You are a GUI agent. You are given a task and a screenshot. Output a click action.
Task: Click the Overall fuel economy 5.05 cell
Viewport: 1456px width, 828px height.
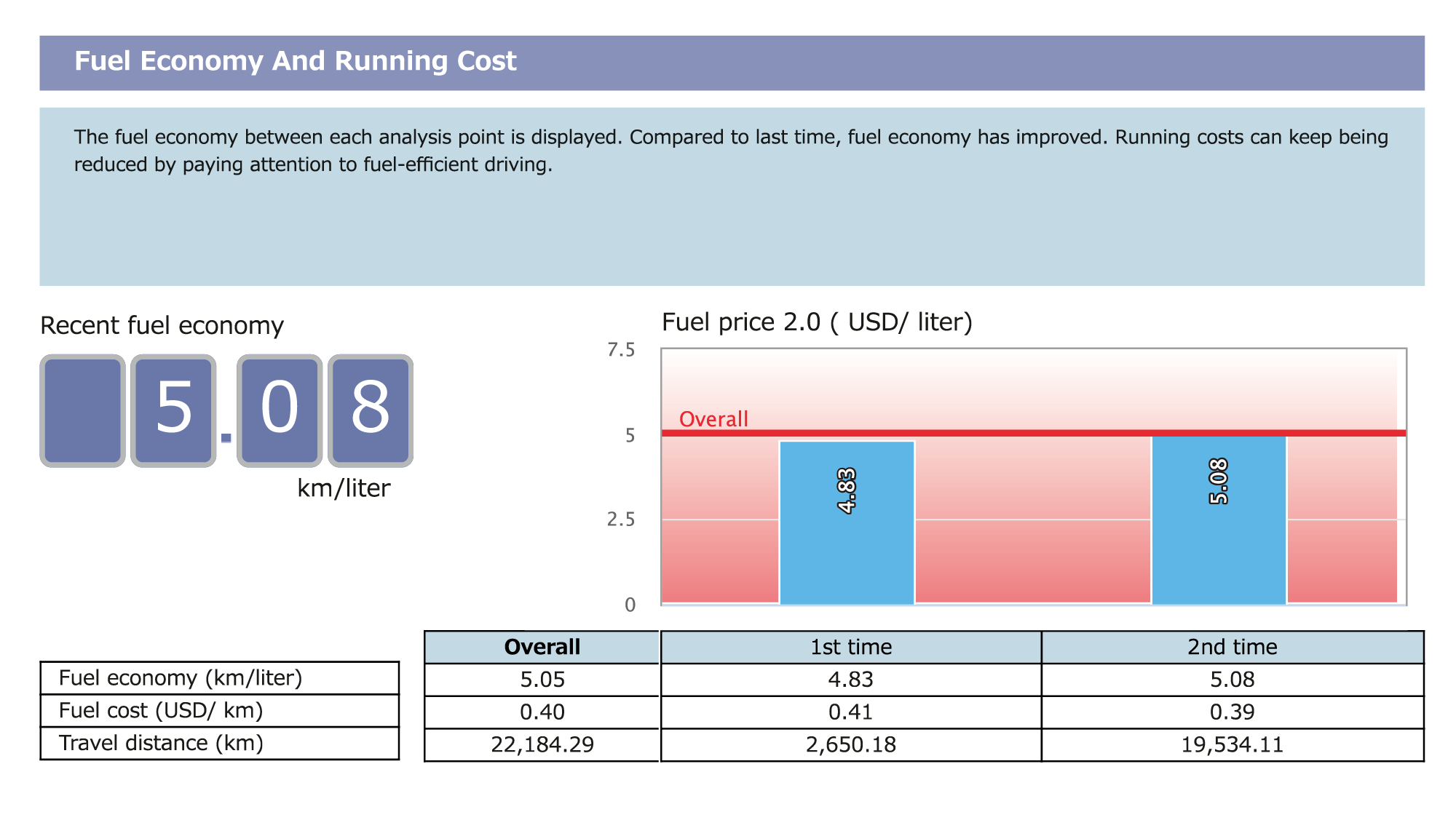coord(542,680)
